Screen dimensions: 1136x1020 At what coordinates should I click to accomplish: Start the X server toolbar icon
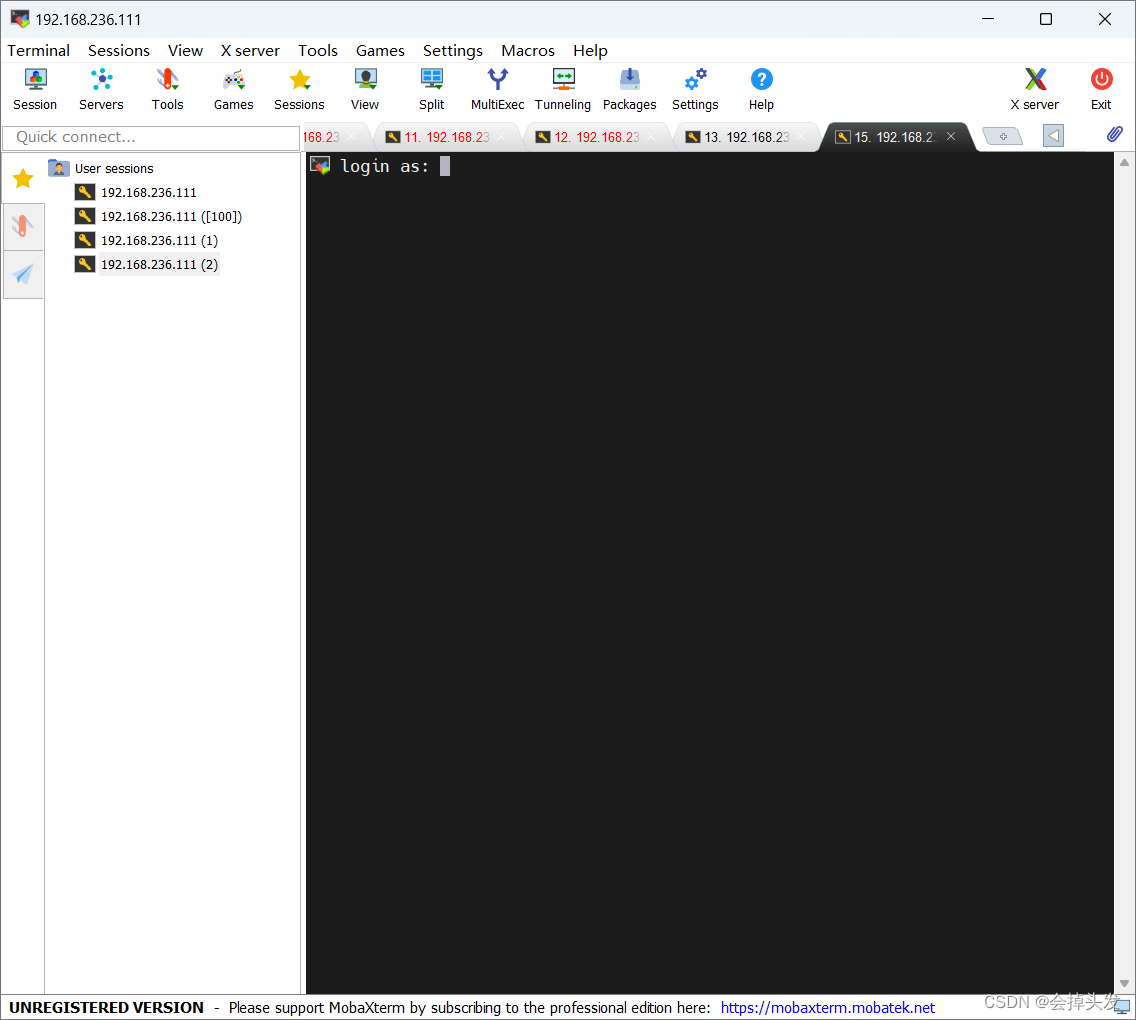pyautogui.click(x=1034, y=88)
